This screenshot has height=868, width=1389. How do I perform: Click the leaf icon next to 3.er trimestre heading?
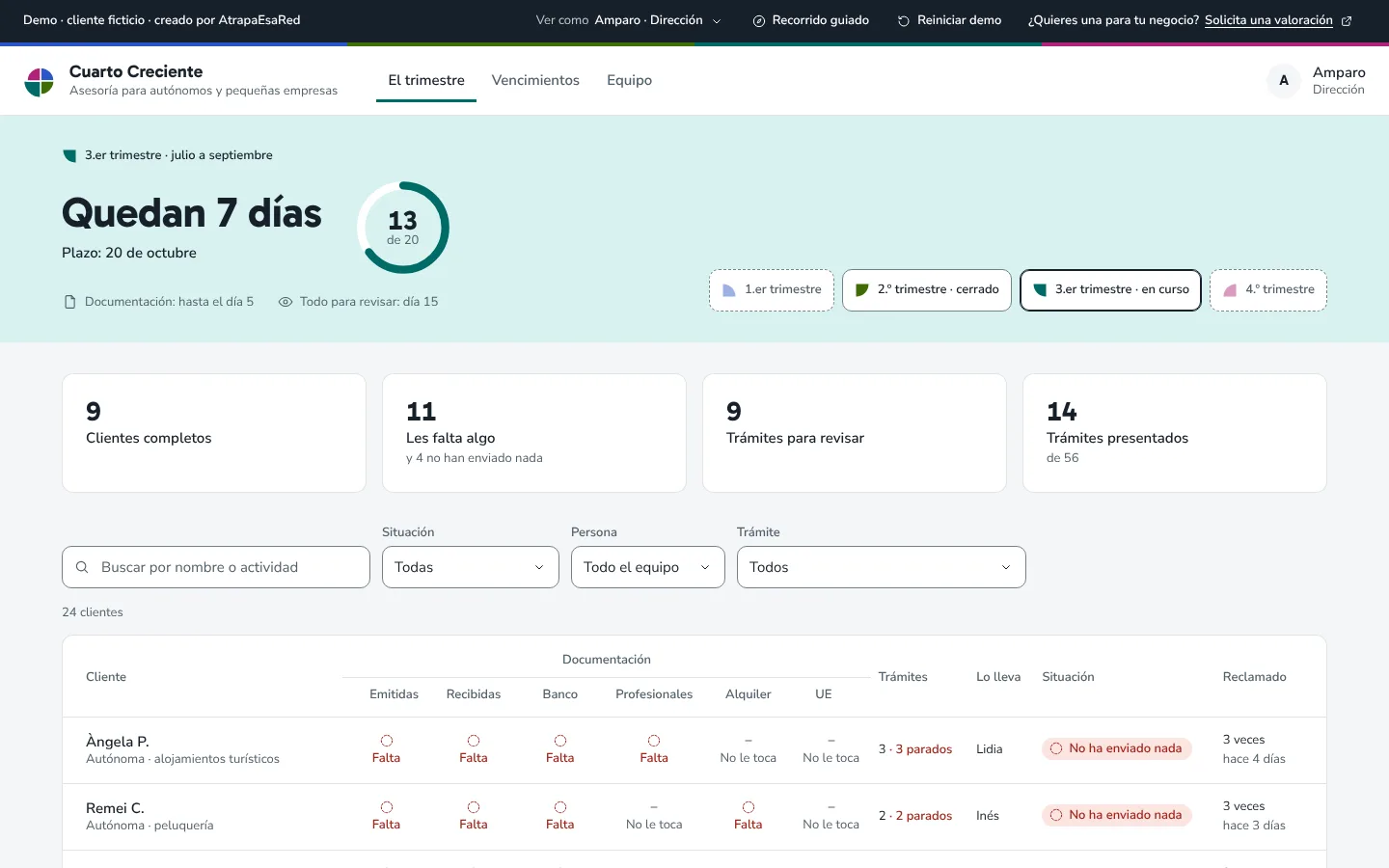click(69, 155)
